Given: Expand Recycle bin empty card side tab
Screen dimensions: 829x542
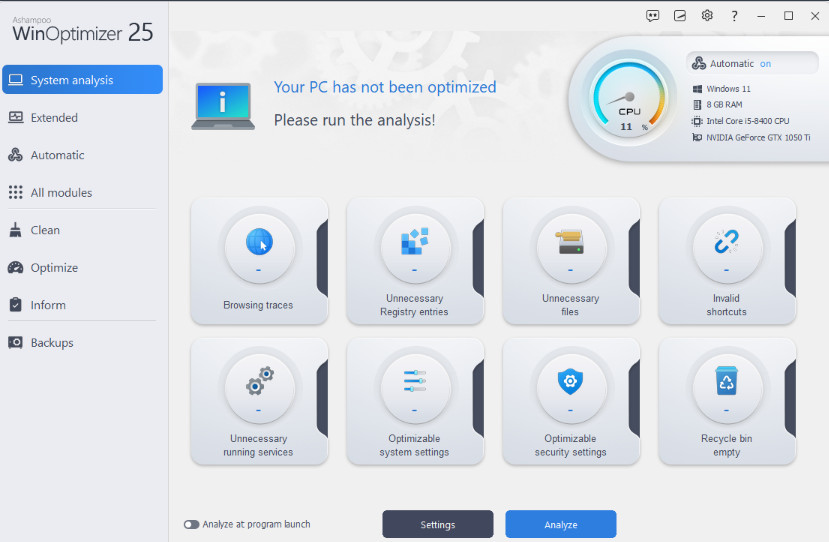Looking at the screenshot, I should 790,399.
